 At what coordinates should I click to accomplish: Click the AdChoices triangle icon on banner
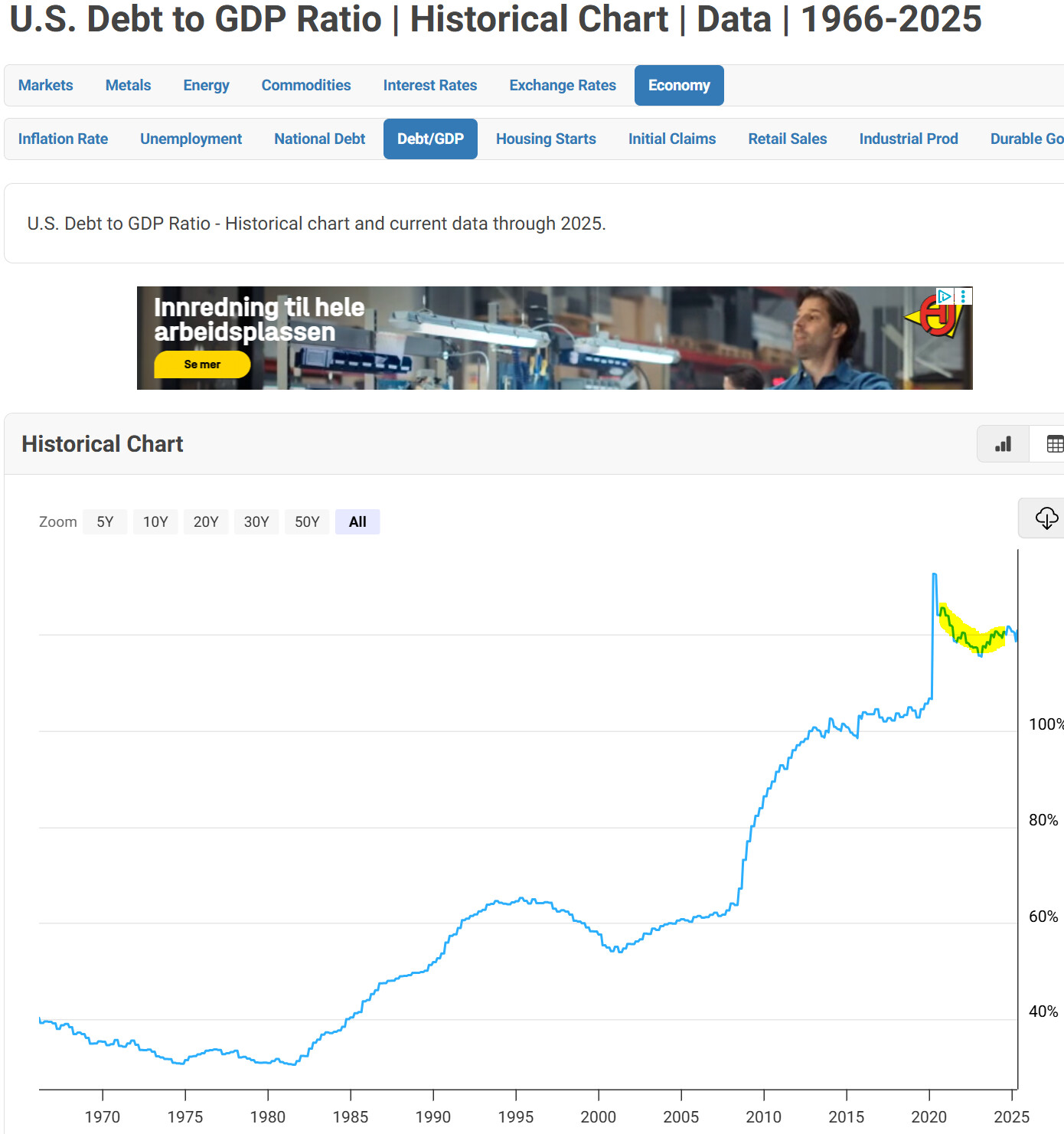(945, 296)
